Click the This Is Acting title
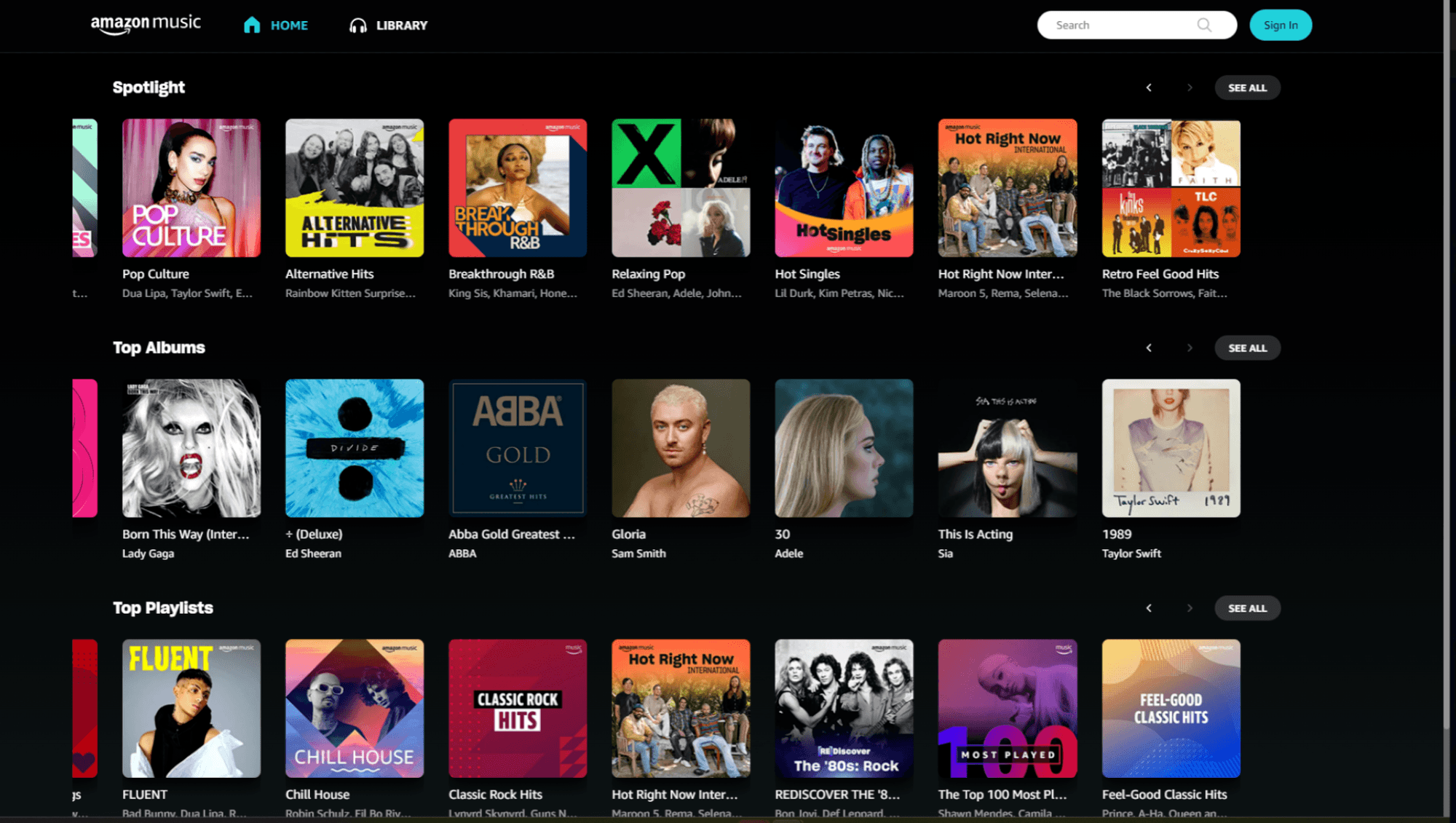Screen dimensions: 1456x823 pyautogui.click(x=976, y=534)
